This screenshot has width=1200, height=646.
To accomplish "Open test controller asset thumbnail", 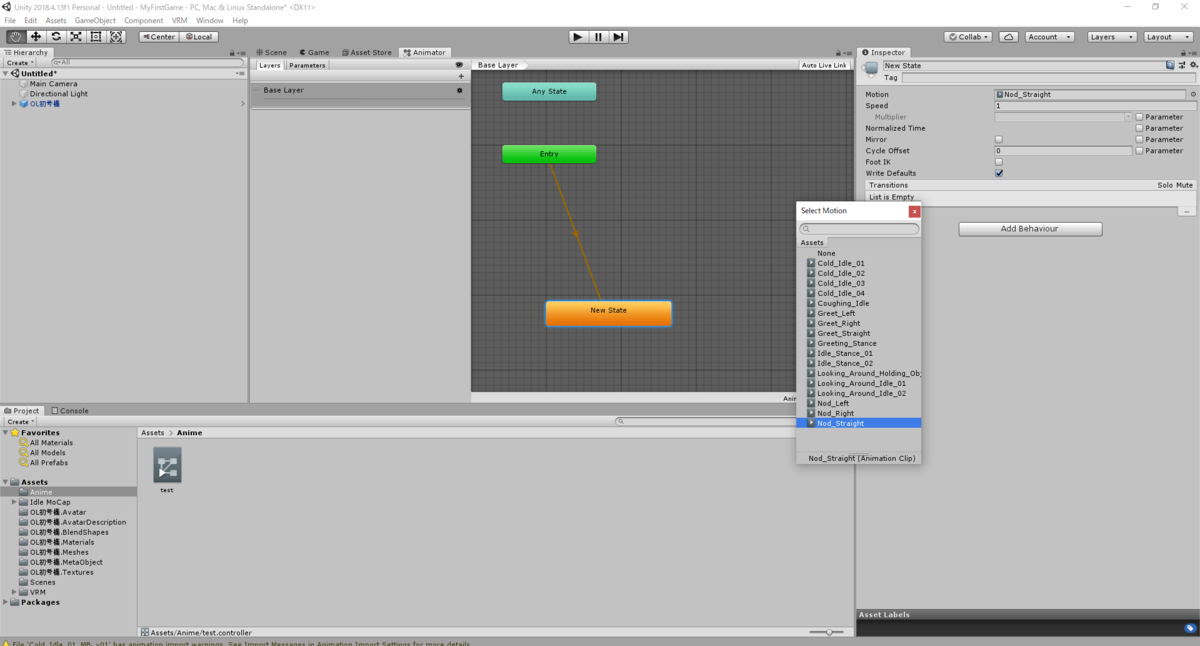I will [167, 466].
